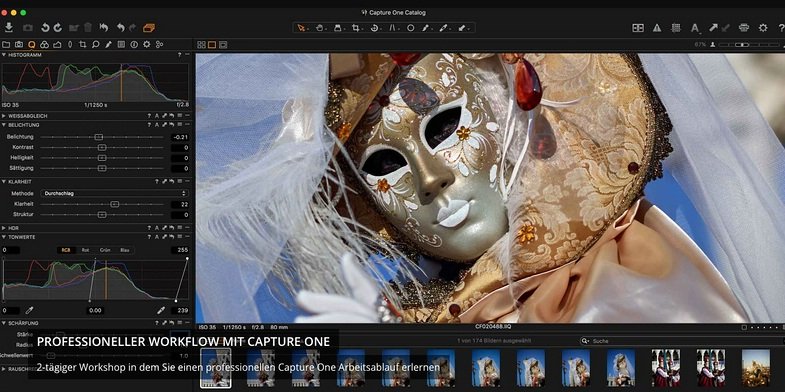Viewport: 785px width, 392px height.
Task: Switch viewer to single image view
Action: pos(212,45)
